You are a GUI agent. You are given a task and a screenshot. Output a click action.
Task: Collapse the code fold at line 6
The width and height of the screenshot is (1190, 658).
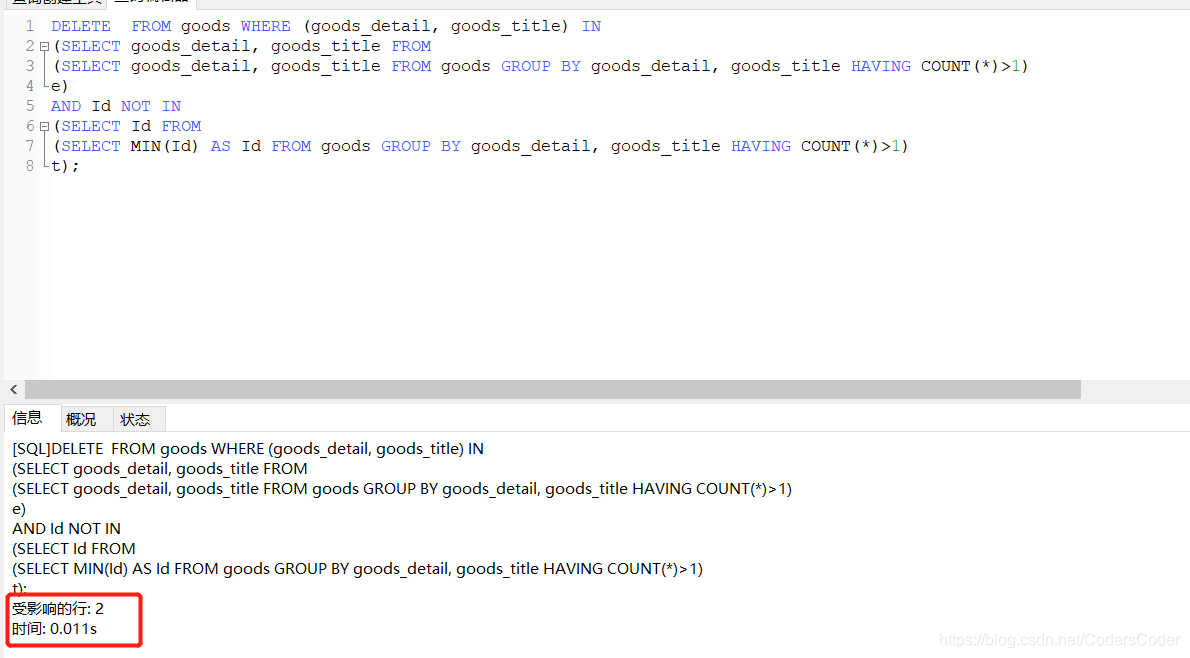44,127
